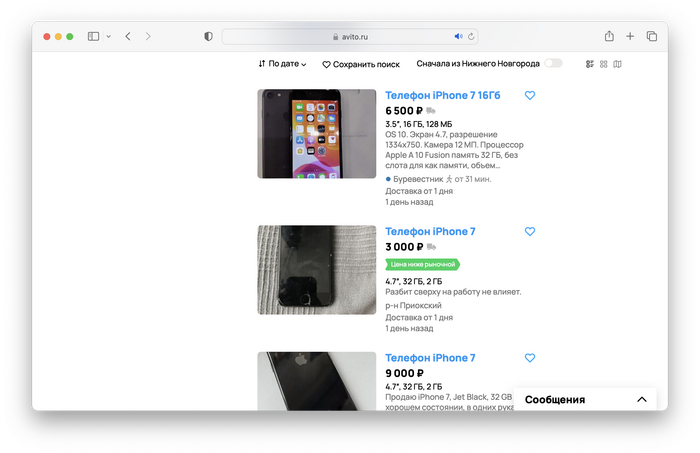This screenshot has width=700, height=453.
Task: Open photo of the 9 000 ₽ iPhone
Action: (x=317, y=381)
